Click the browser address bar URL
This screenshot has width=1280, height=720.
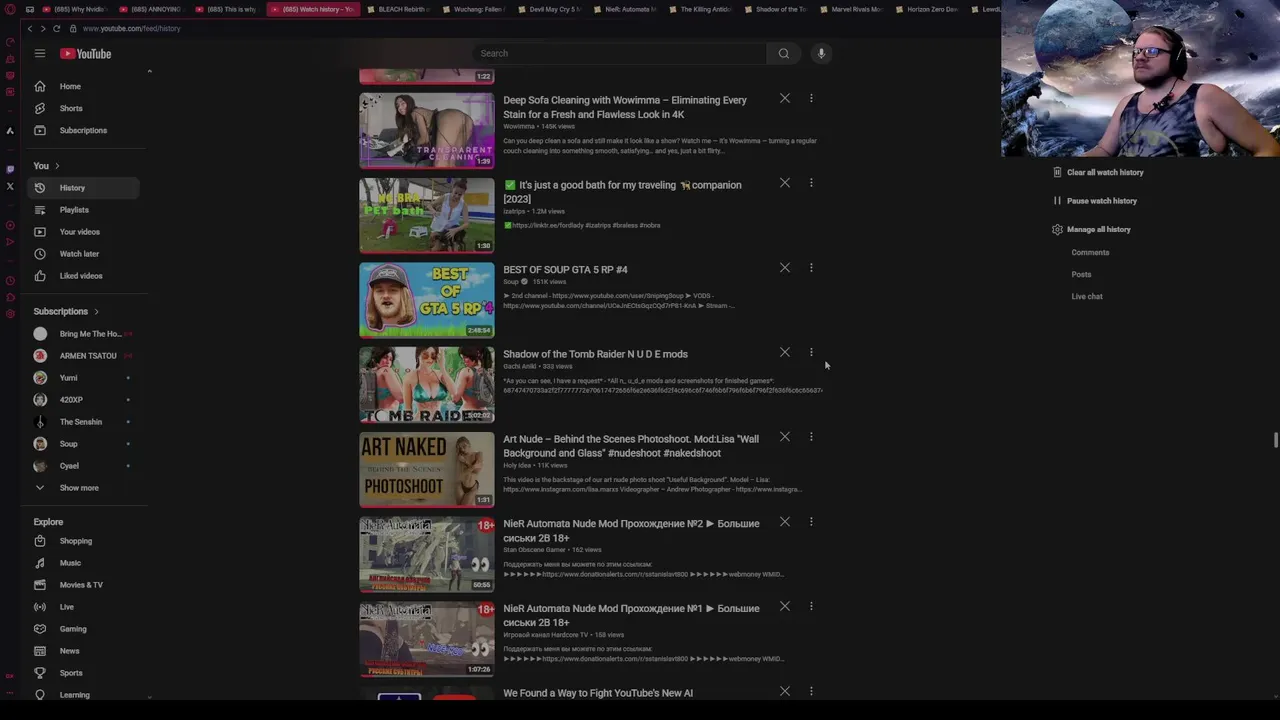(x=132, y=28)
